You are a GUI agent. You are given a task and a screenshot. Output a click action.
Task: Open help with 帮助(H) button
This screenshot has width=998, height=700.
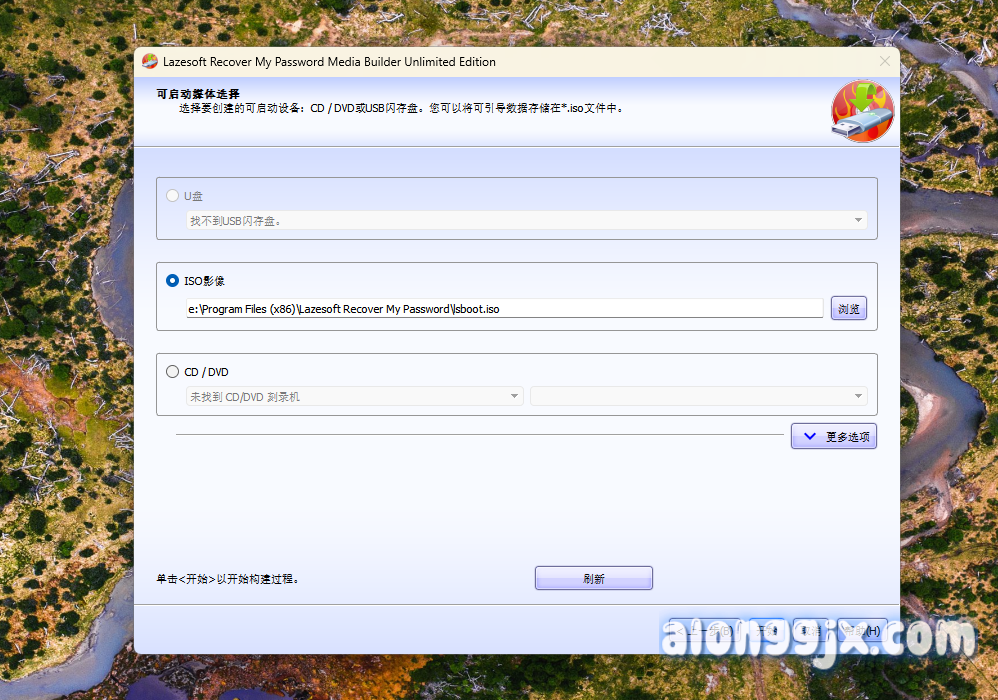(x=861, y=631)
